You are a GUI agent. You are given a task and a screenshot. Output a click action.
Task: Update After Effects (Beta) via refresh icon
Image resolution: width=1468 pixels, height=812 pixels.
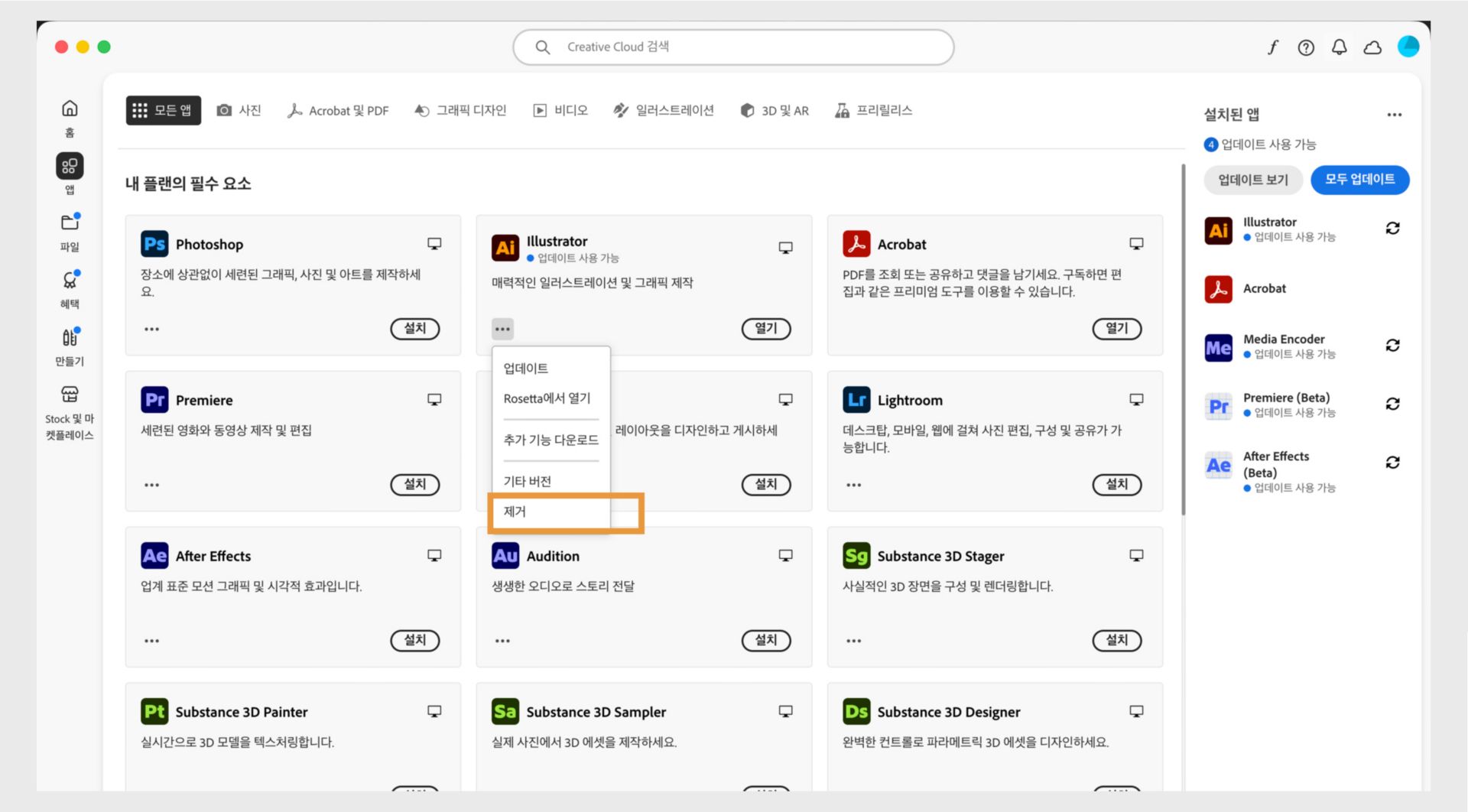click(x=1392, y=463)
